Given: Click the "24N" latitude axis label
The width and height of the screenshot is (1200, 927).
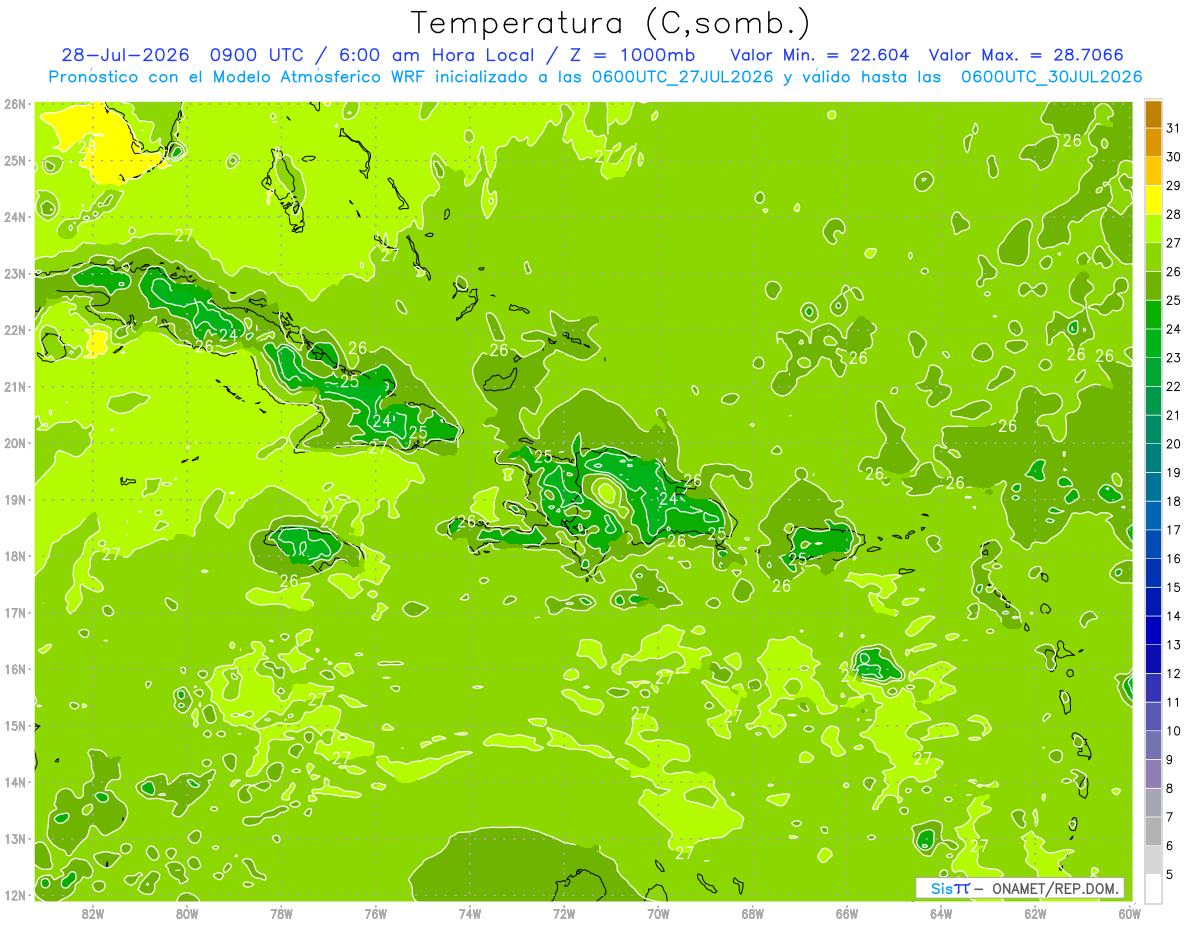Looking at the screenshot, I should (15, 217).
